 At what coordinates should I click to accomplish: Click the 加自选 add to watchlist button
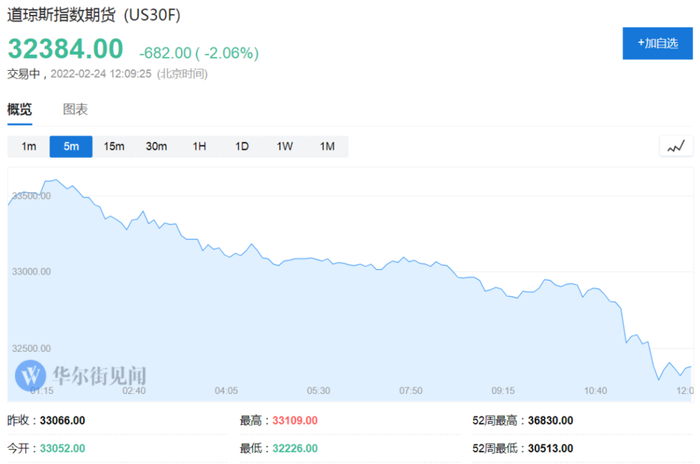657,43
